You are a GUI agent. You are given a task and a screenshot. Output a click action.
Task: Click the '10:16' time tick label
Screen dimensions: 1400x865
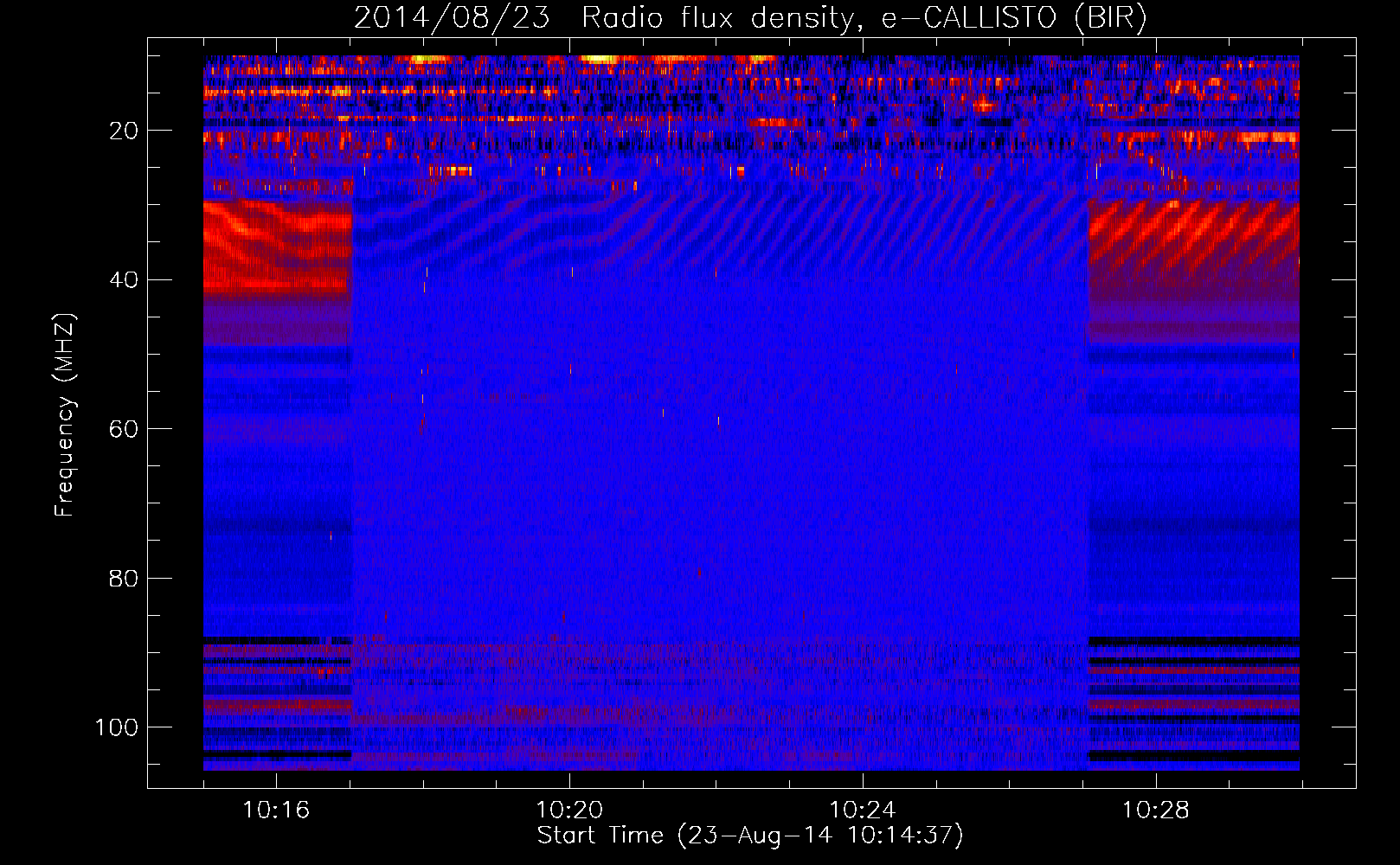276,811
